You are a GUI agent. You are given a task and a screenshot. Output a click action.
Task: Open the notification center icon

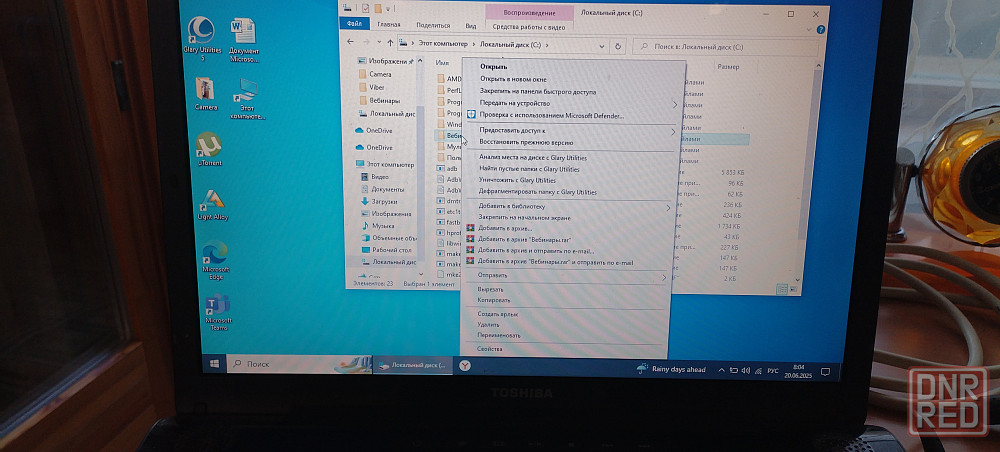click(825, 371)
